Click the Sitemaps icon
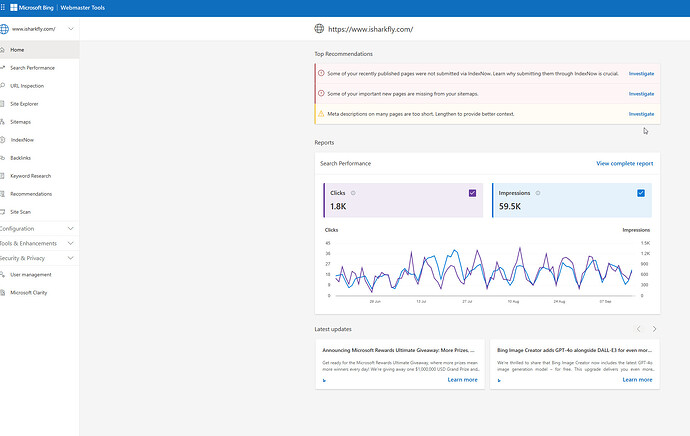 [x=2, y=122]
